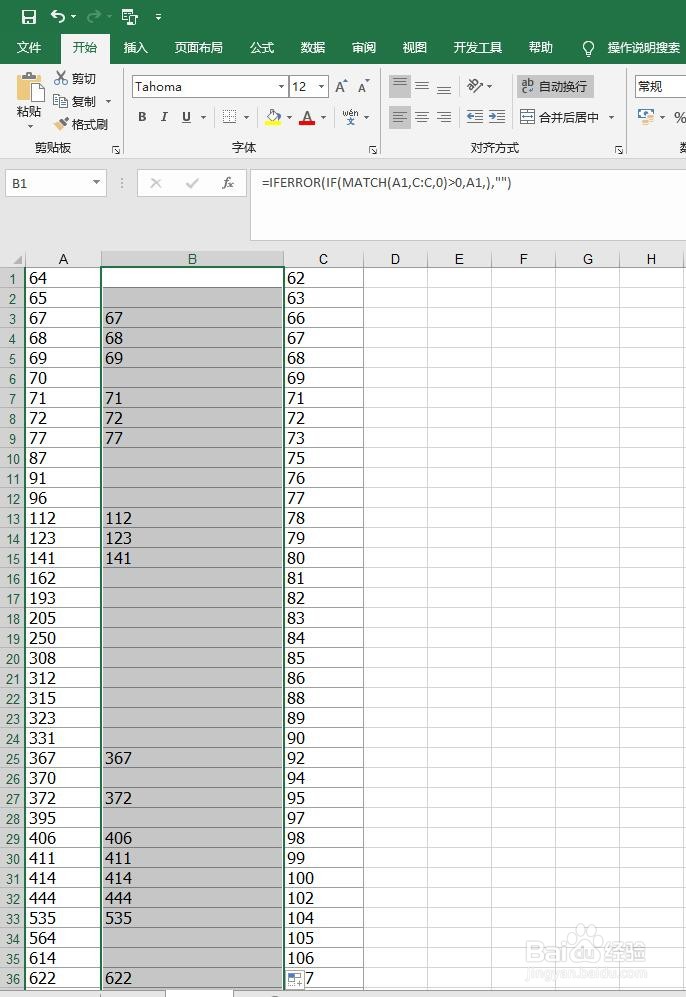Viewport: 686px width, 997px height.
Task: Open the font size 12 dropdown
Action: click(x=322, y=86)
